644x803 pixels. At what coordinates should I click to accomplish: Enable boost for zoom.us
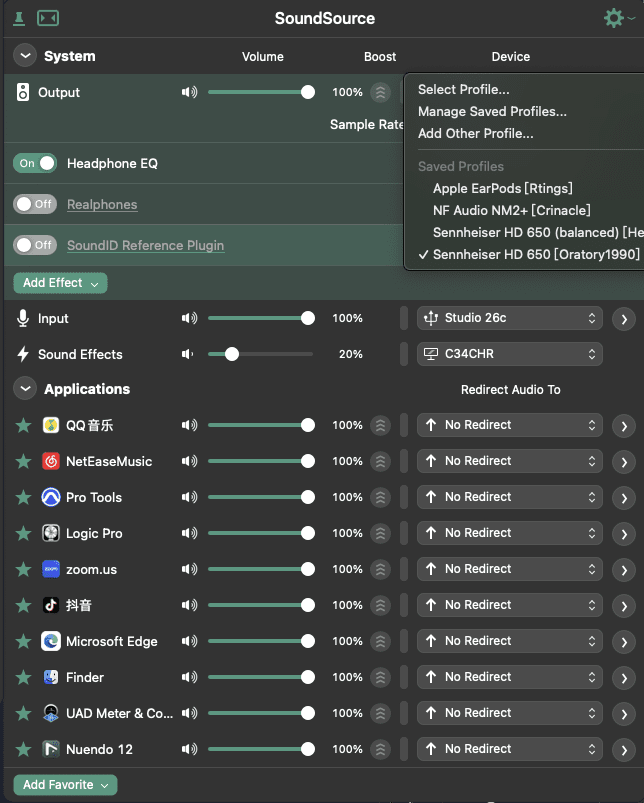[x=380, y=569]
